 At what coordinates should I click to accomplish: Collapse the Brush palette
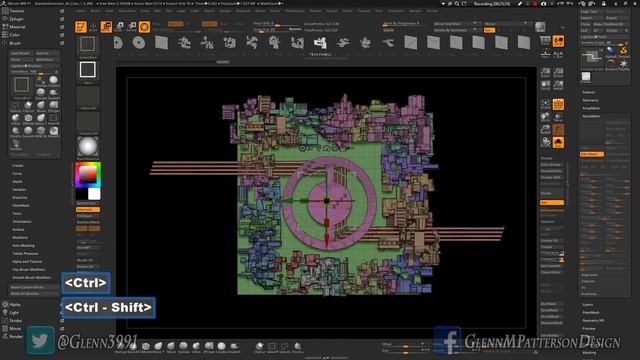click(x=15, y=43)
